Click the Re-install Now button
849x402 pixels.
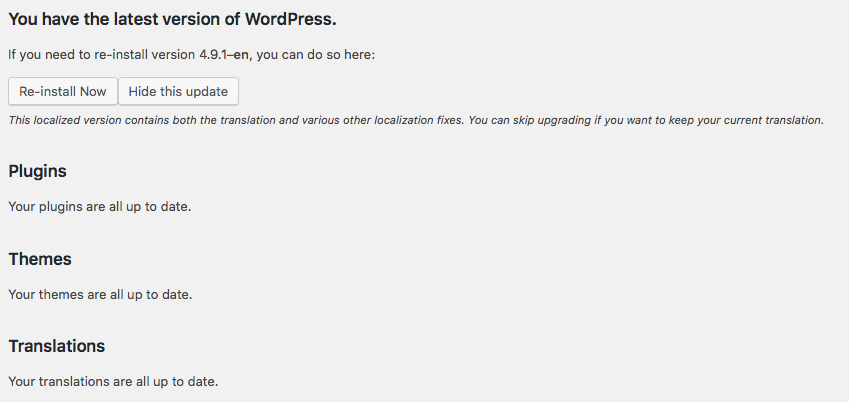point(63,91)
